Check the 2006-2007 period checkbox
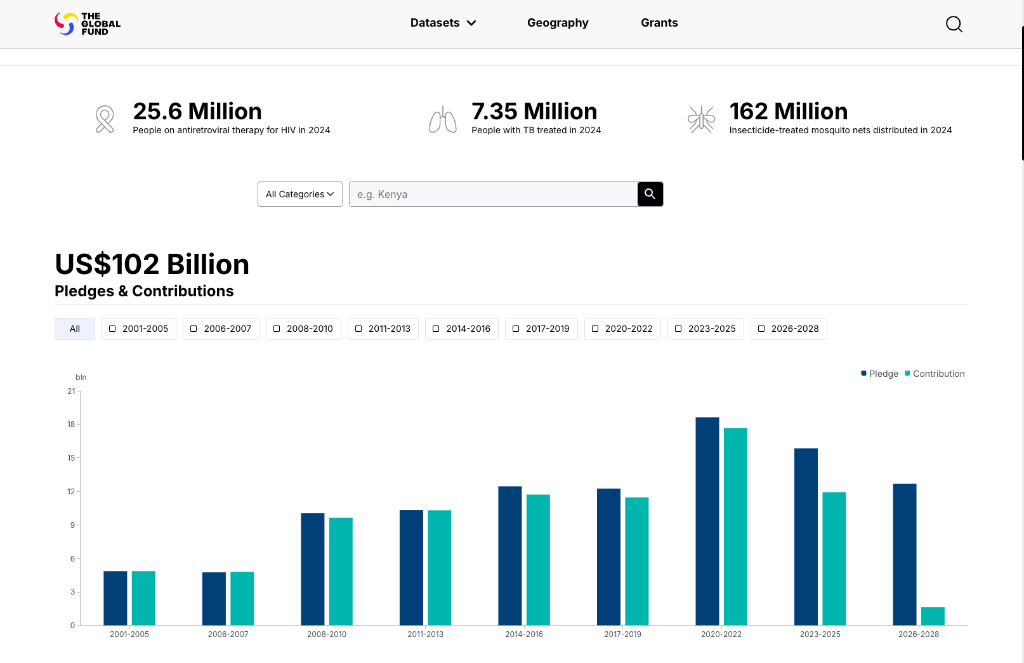1024x663 pixels. [x=193, y=329]
